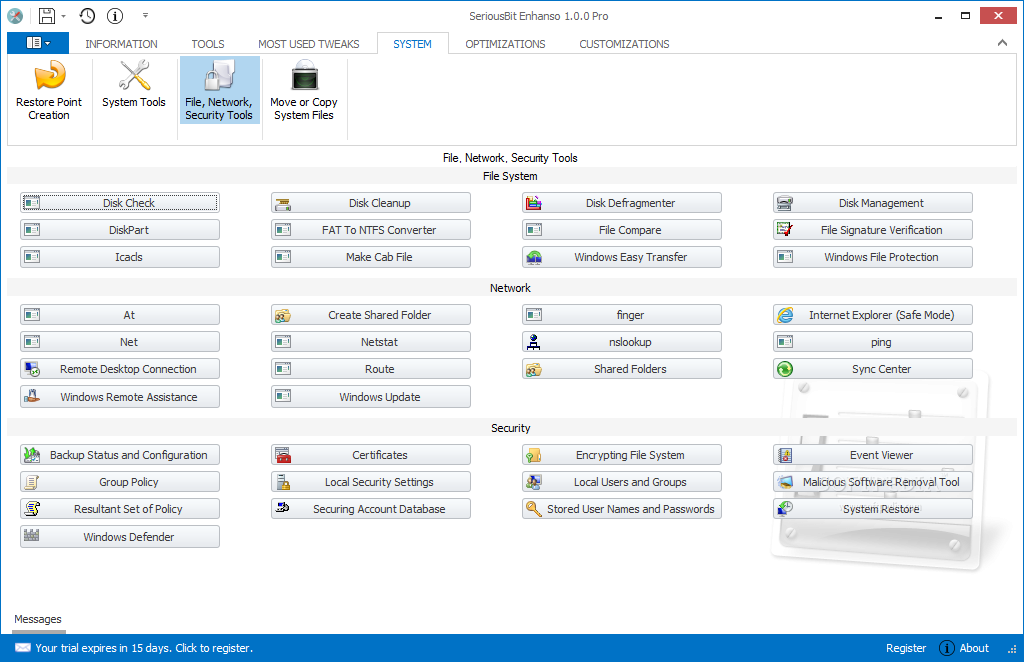Image resolution: width=1024 pixels, height=662 pixels.
Task: Open CUSTOMIZATIONS tab
Action: tap(624, 44)
